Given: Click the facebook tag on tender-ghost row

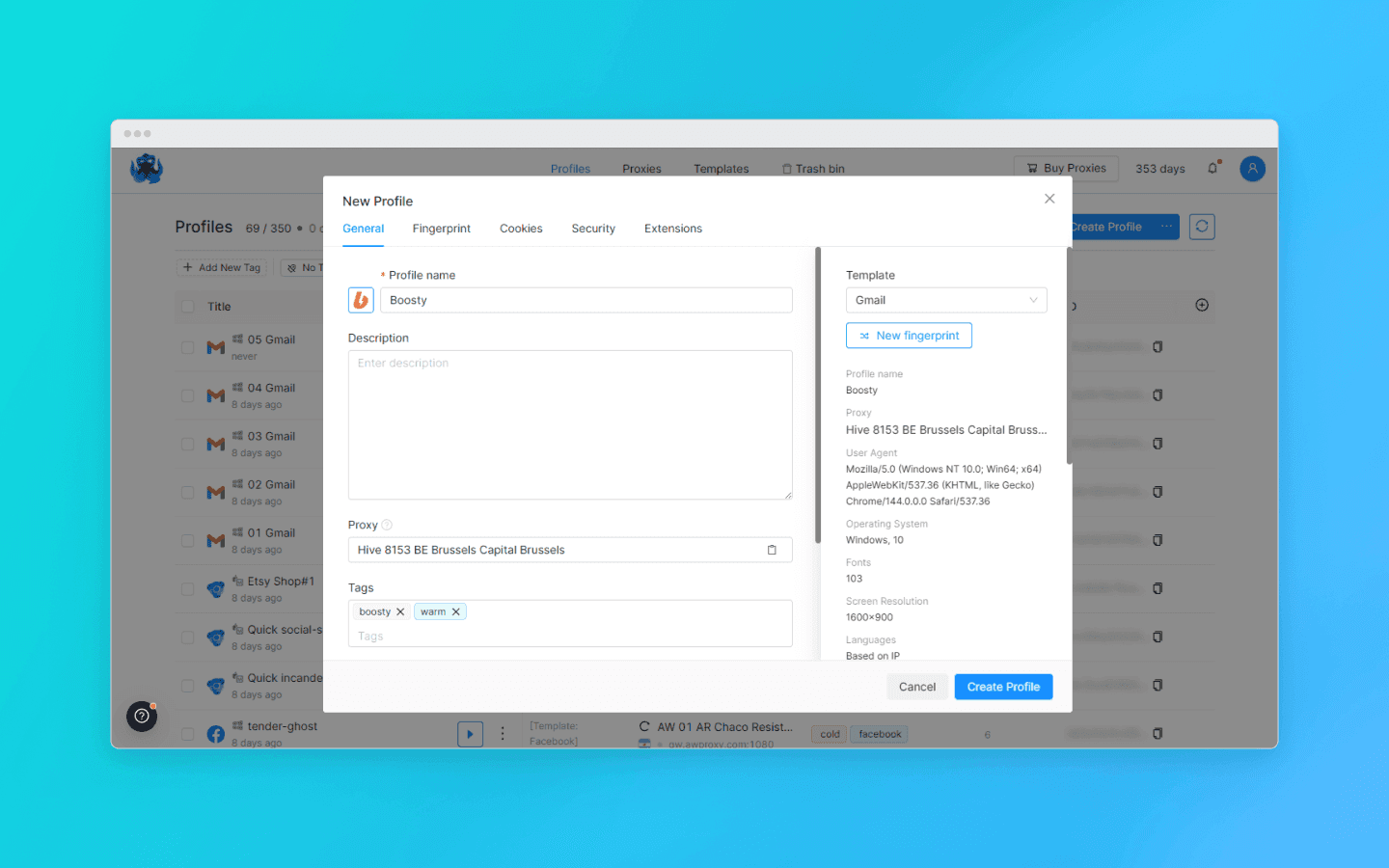Looking at the screenshot, I should point(879,734).
